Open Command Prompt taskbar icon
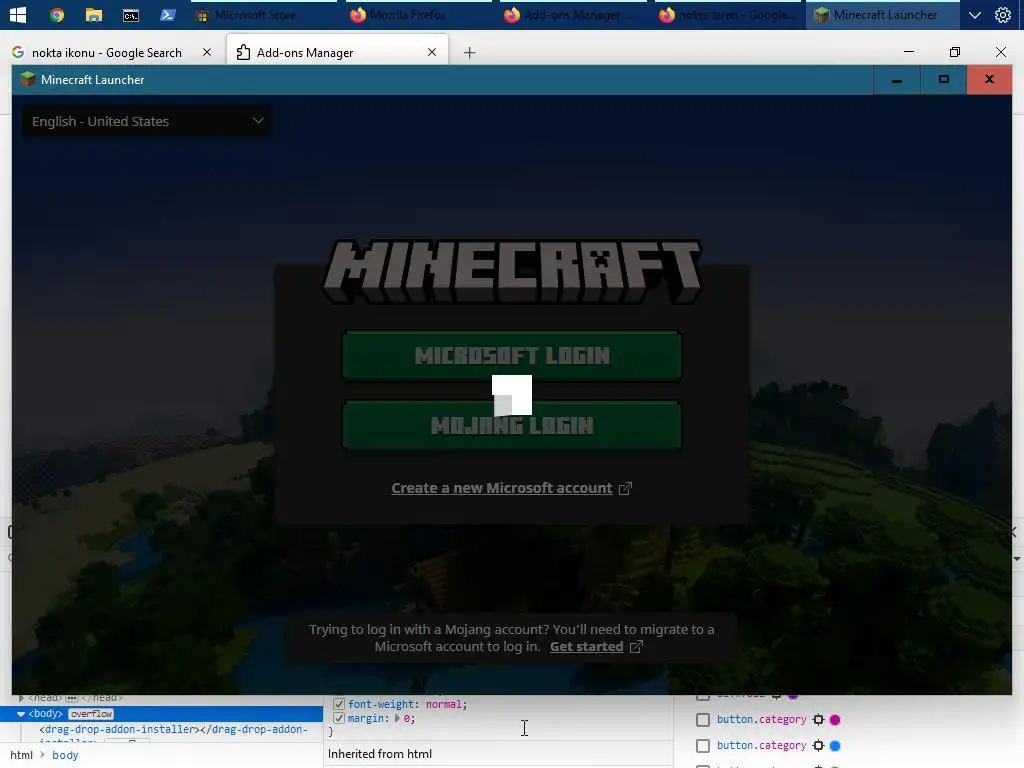1024x768 pixels. coord(131,14)
